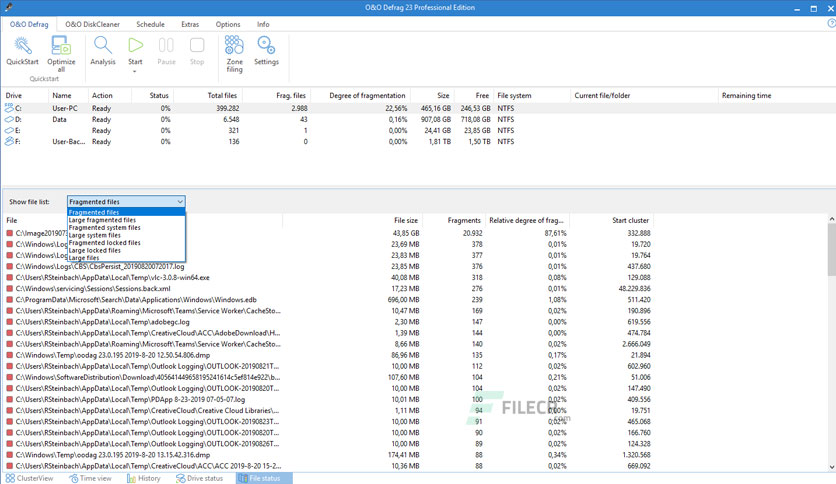836x484 pixels.
Task: Select the File status tab
Action: 264,478
